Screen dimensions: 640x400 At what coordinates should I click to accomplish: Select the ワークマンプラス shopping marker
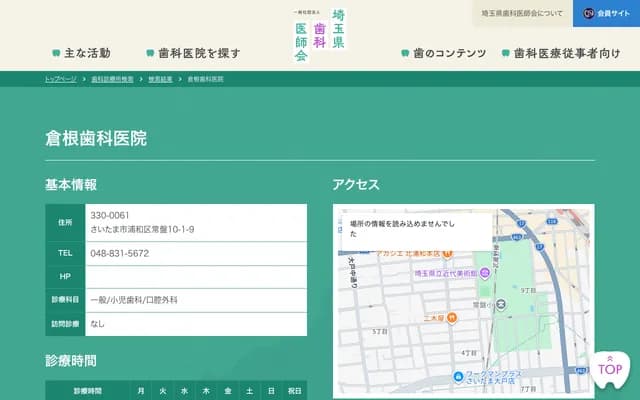[x=458, y=376]
